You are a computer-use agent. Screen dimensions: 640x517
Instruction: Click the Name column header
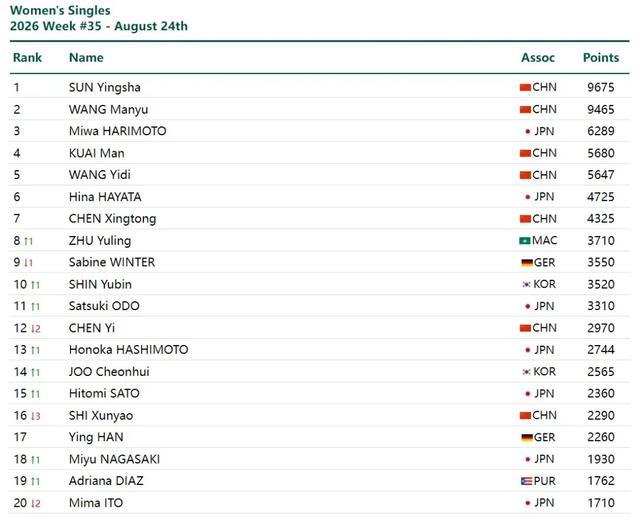point(86,58)
